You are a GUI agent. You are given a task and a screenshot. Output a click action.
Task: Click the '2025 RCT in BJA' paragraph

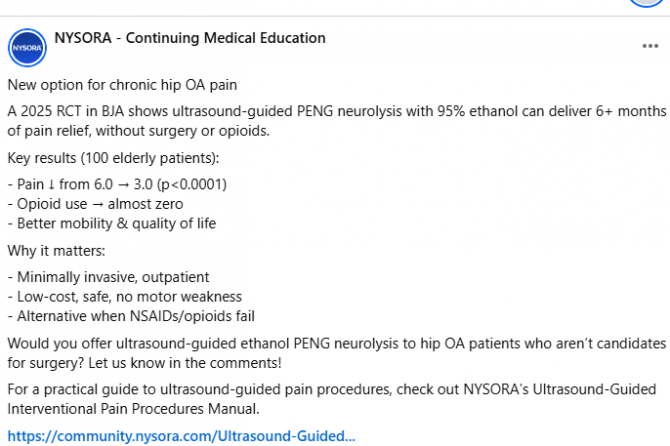tap(337, 121)
